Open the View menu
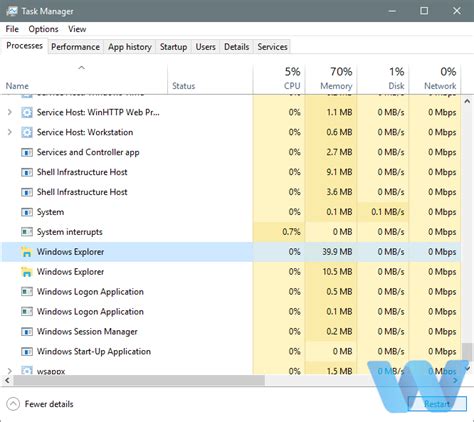The image size is (474, 422). [77, 29]
